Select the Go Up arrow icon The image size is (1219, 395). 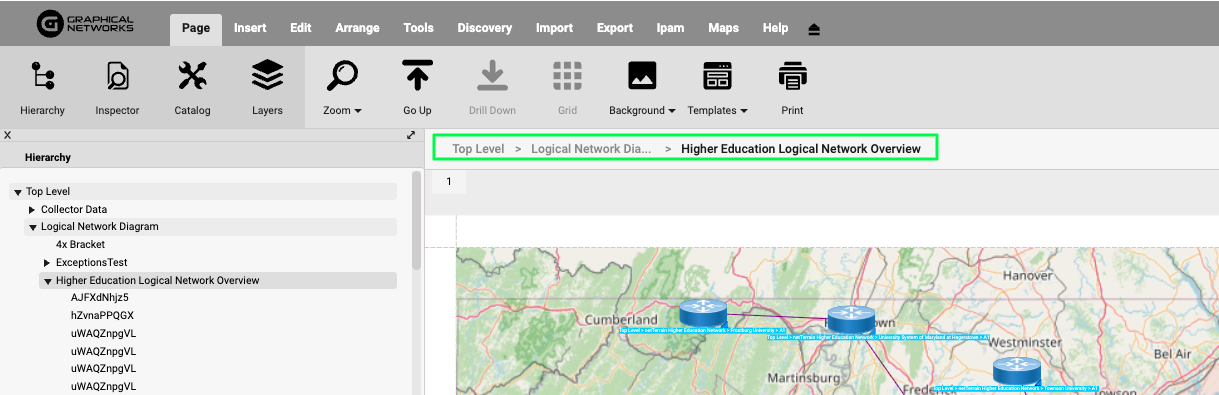(417, 76)
